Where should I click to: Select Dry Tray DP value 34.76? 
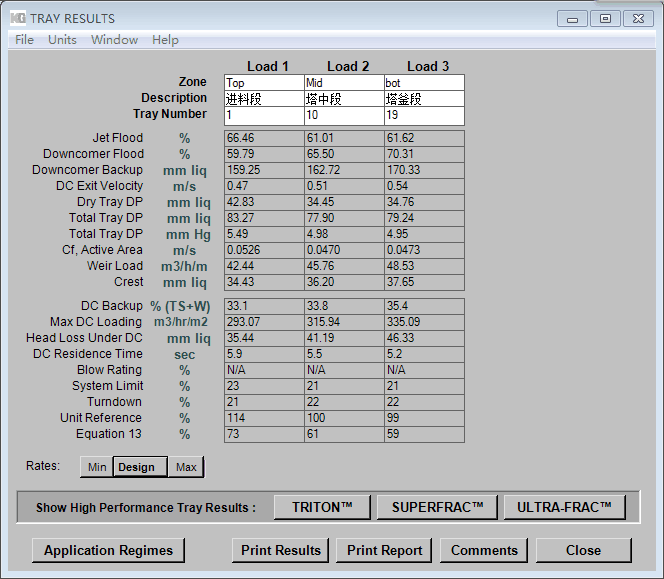(x=424, y=202)
